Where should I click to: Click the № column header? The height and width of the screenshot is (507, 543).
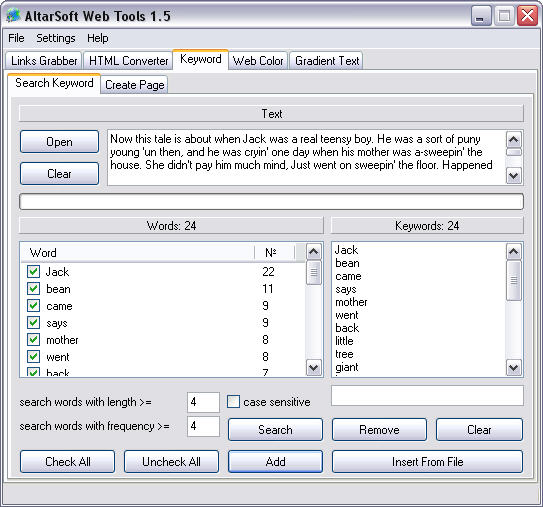coord(275,252)
